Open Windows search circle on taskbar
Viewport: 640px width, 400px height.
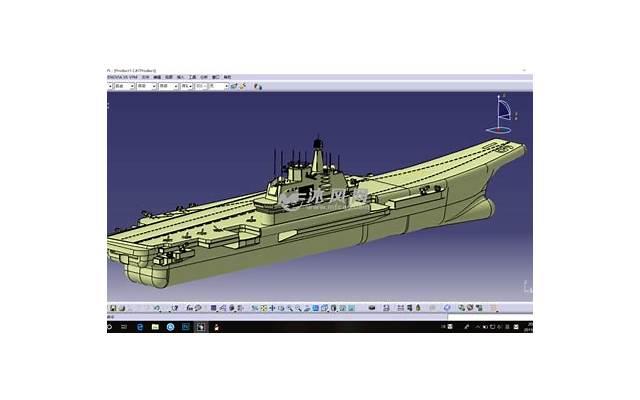[109, 327]
